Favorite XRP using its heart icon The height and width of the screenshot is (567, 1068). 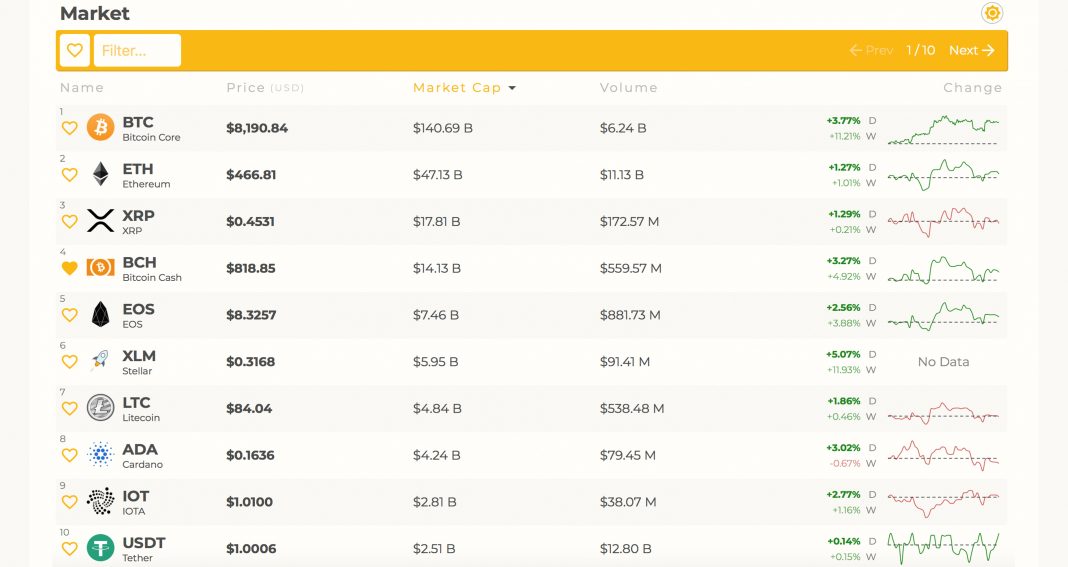[x=69, y=221]
